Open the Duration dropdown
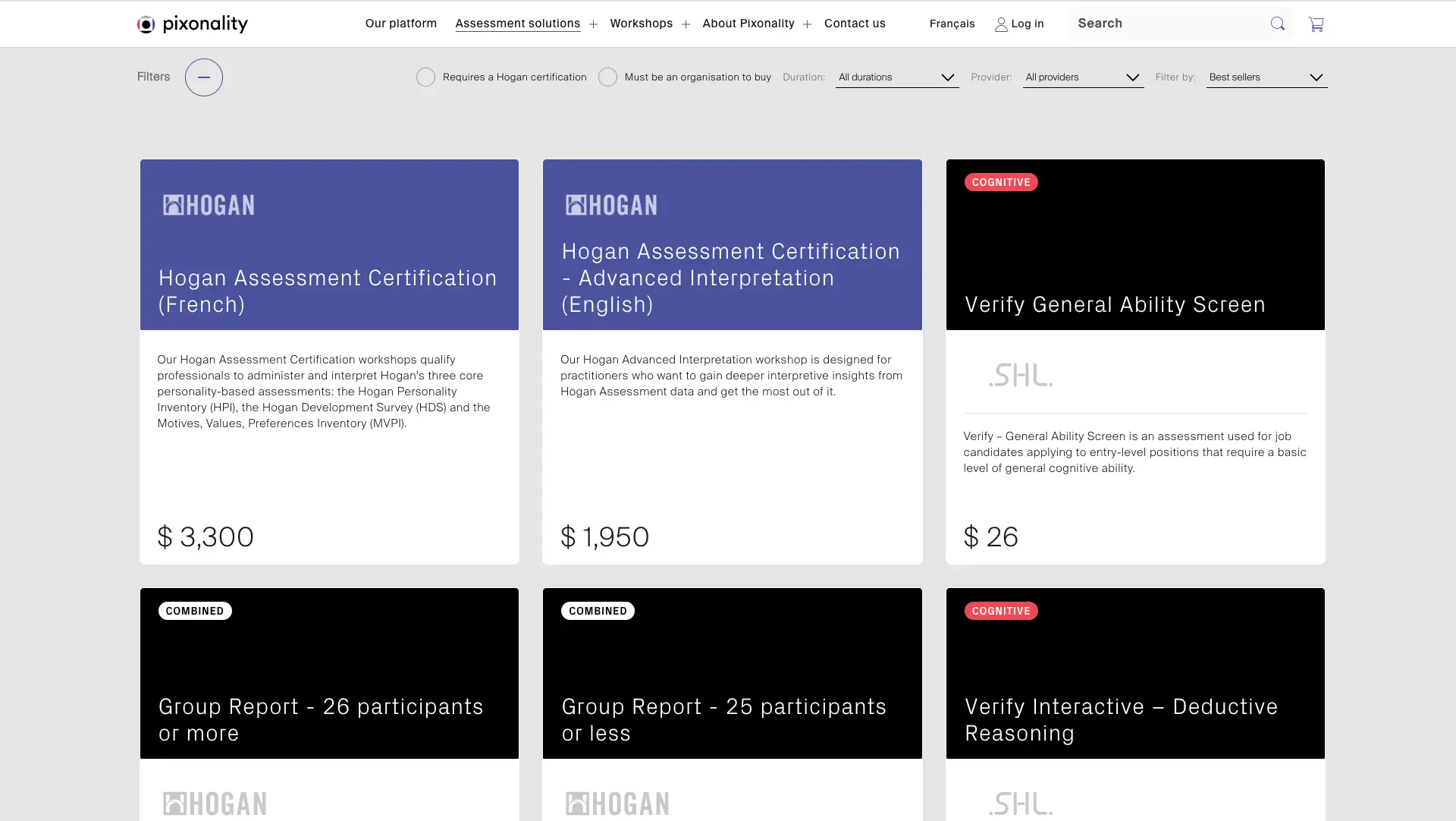 point(896,77)
